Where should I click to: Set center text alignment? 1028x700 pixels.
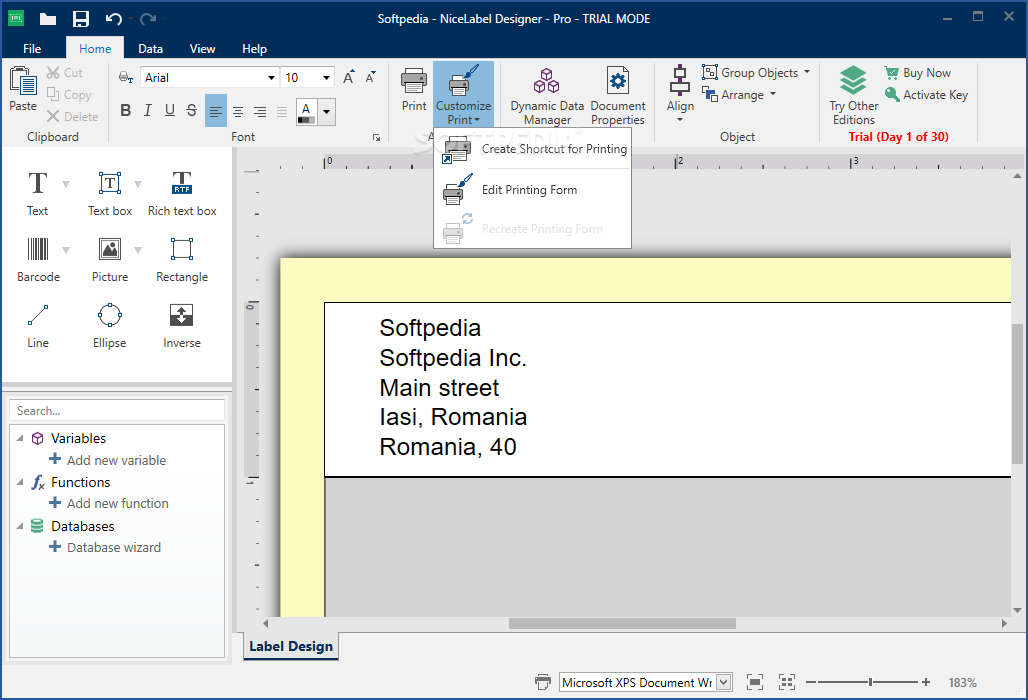click(238, 111)
